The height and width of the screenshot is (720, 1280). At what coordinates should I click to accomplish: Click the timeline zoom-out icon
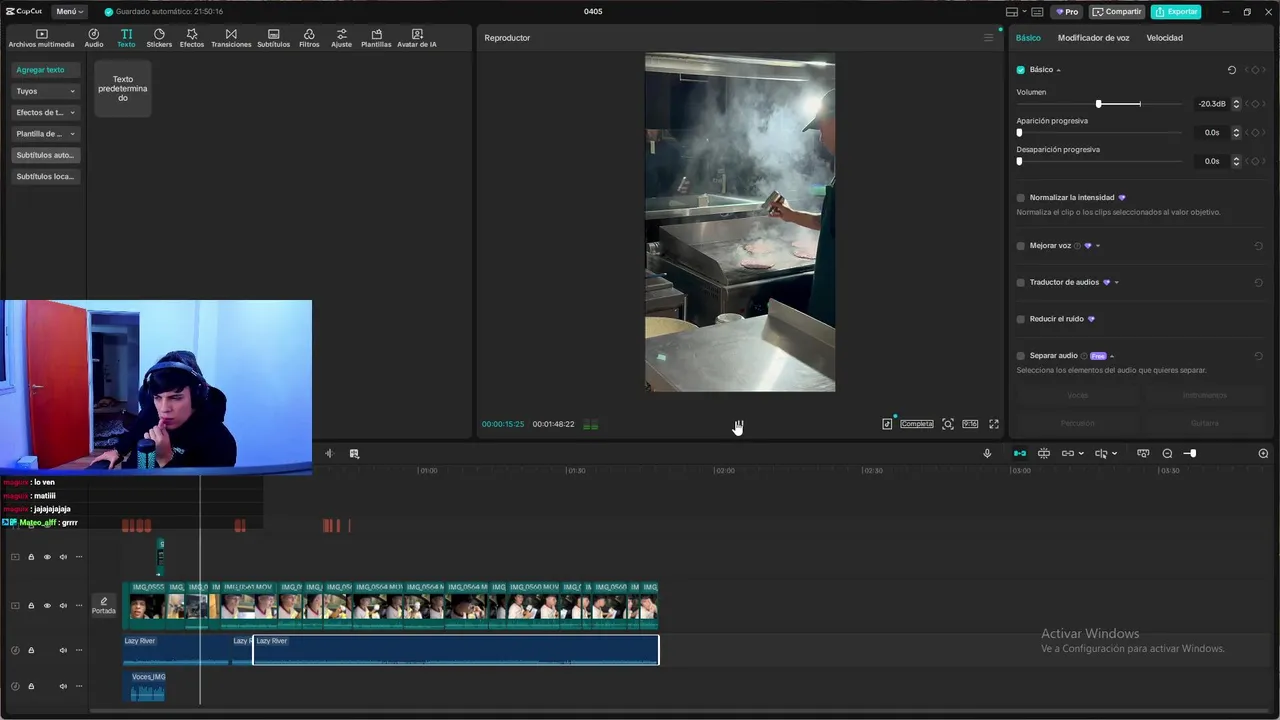coord(1167,454)
